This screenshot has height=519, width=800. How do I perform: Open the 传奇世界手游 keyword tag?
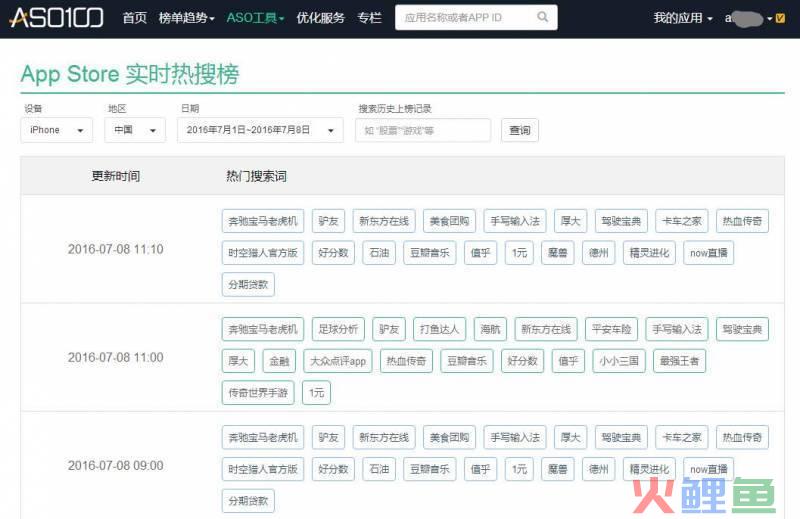pos(258,392)
